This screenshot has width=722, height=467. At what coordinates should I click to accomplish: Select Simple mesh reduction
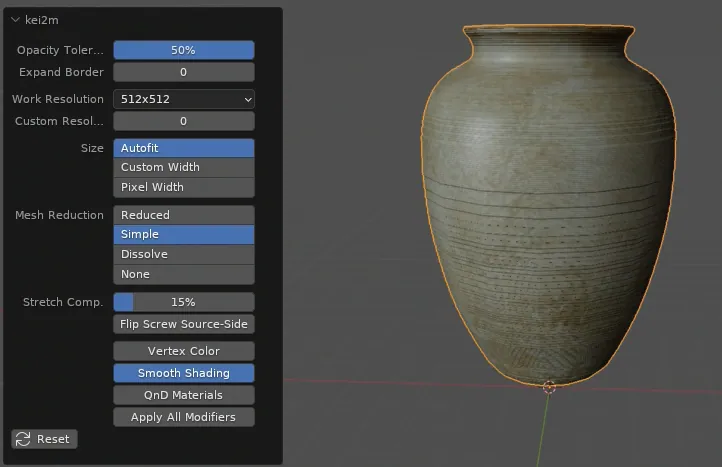pyautogui.click(x=184, y=234)
